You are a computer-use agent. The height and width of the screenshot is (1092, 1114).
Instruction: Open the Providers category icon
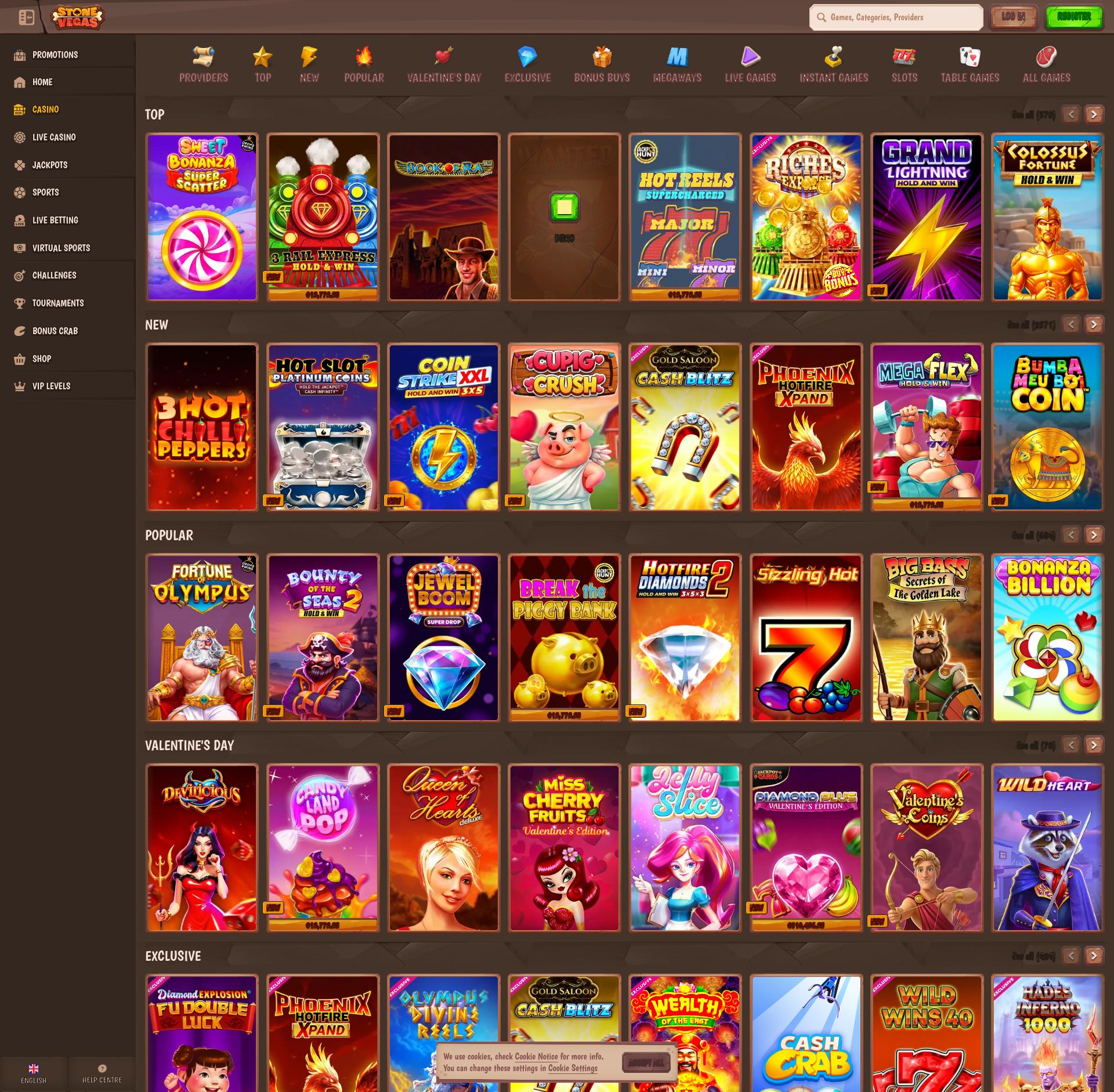tap(203, 57)
